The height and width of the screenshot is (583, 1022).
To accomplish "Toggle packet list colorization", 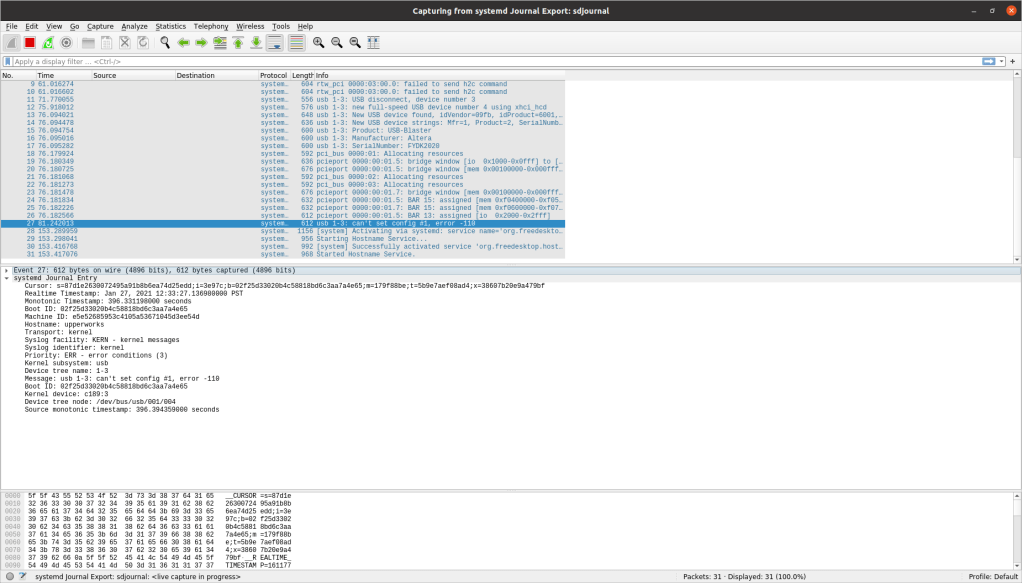I will (296, 43).
